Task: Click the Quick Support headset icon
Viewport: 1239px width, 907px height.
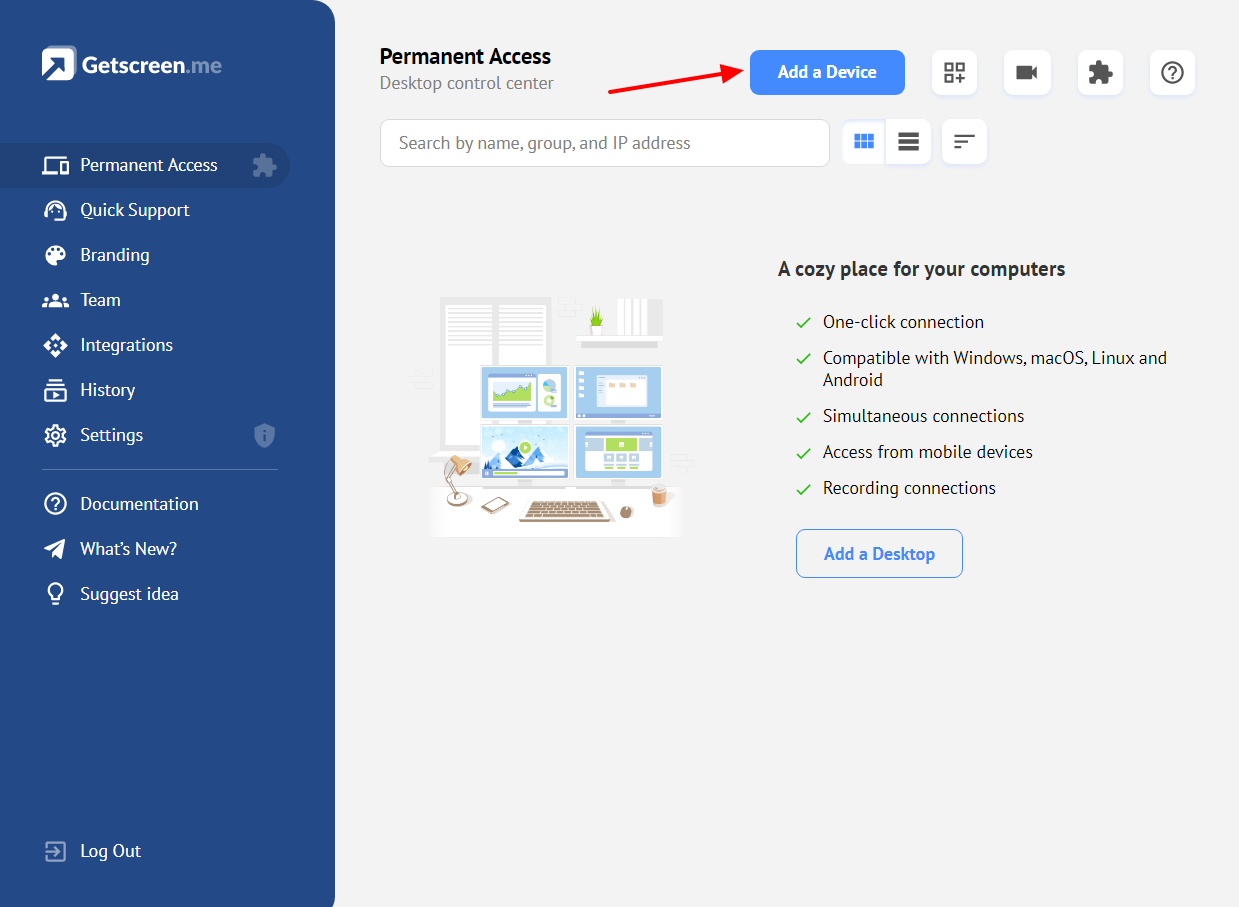Action: (55, 210)
